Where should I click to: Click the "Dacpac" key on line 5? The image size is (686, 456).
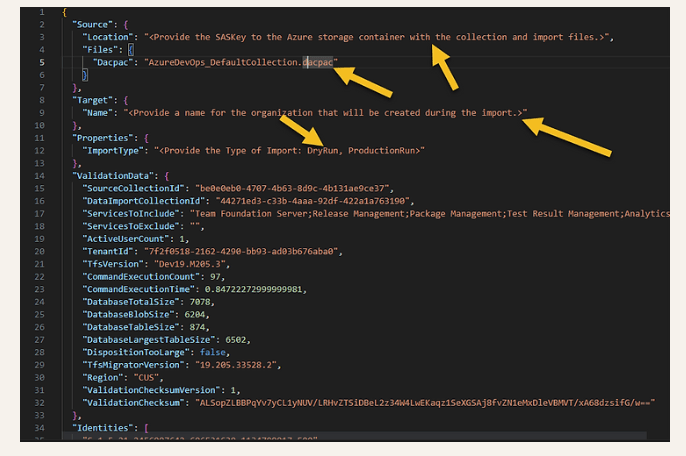(113, 63)
